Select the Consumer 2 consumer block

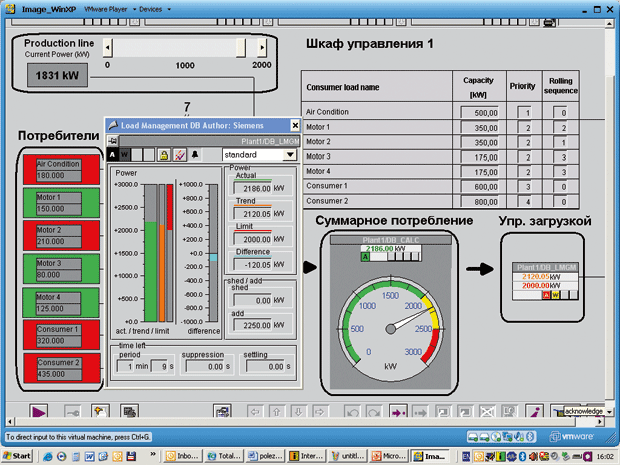[61, 368]
